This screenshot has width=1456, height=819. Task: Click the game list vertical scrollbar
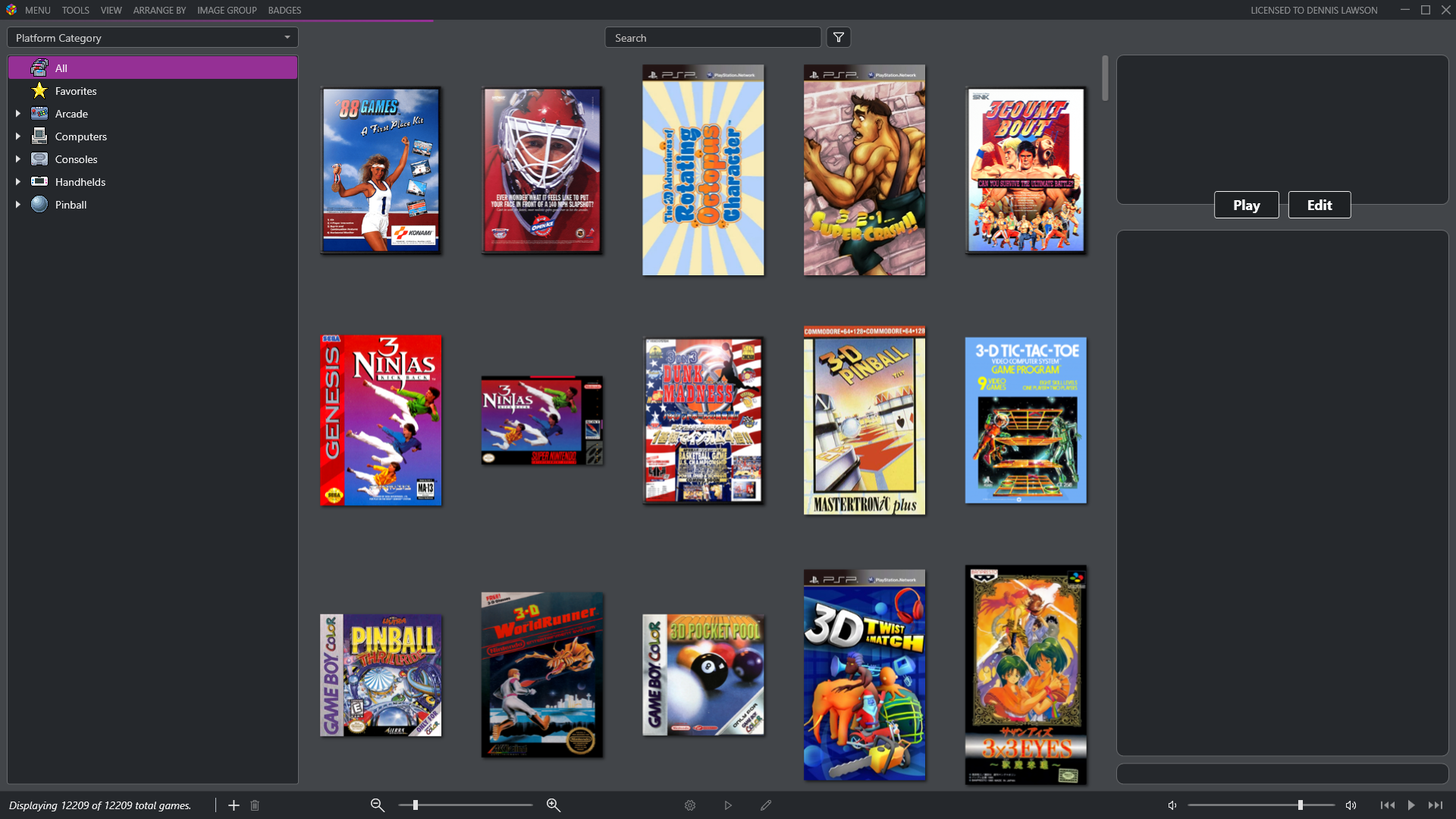pyautogui.click(x=1106, y=77)
